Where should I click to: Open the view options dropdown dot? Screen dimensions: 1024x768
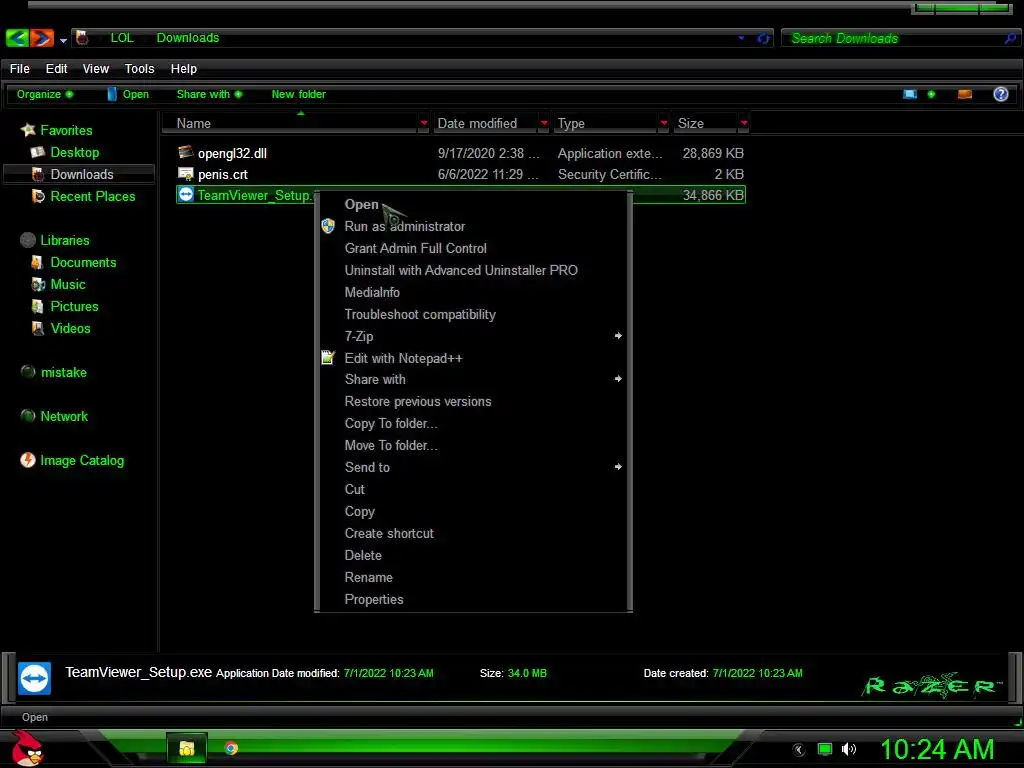click(x=931, y=94)
